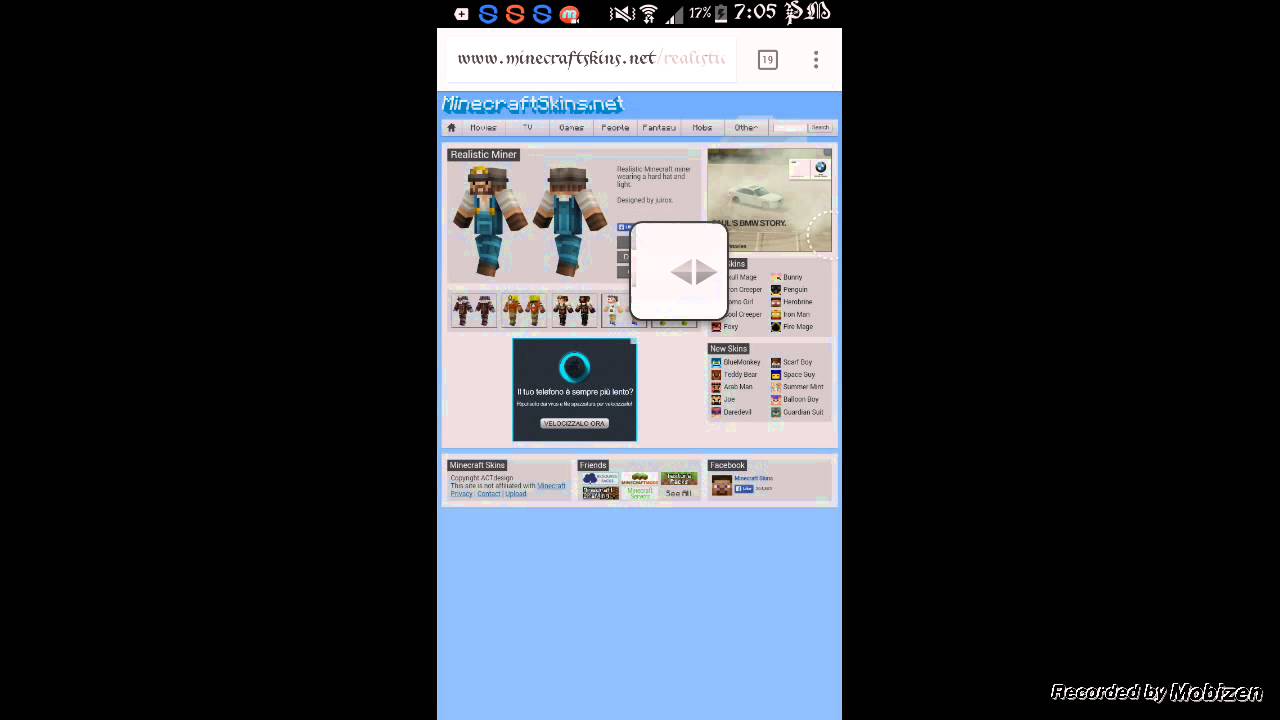Open the BMW Story advertisement
The image size is (1280, 720).
769,200
